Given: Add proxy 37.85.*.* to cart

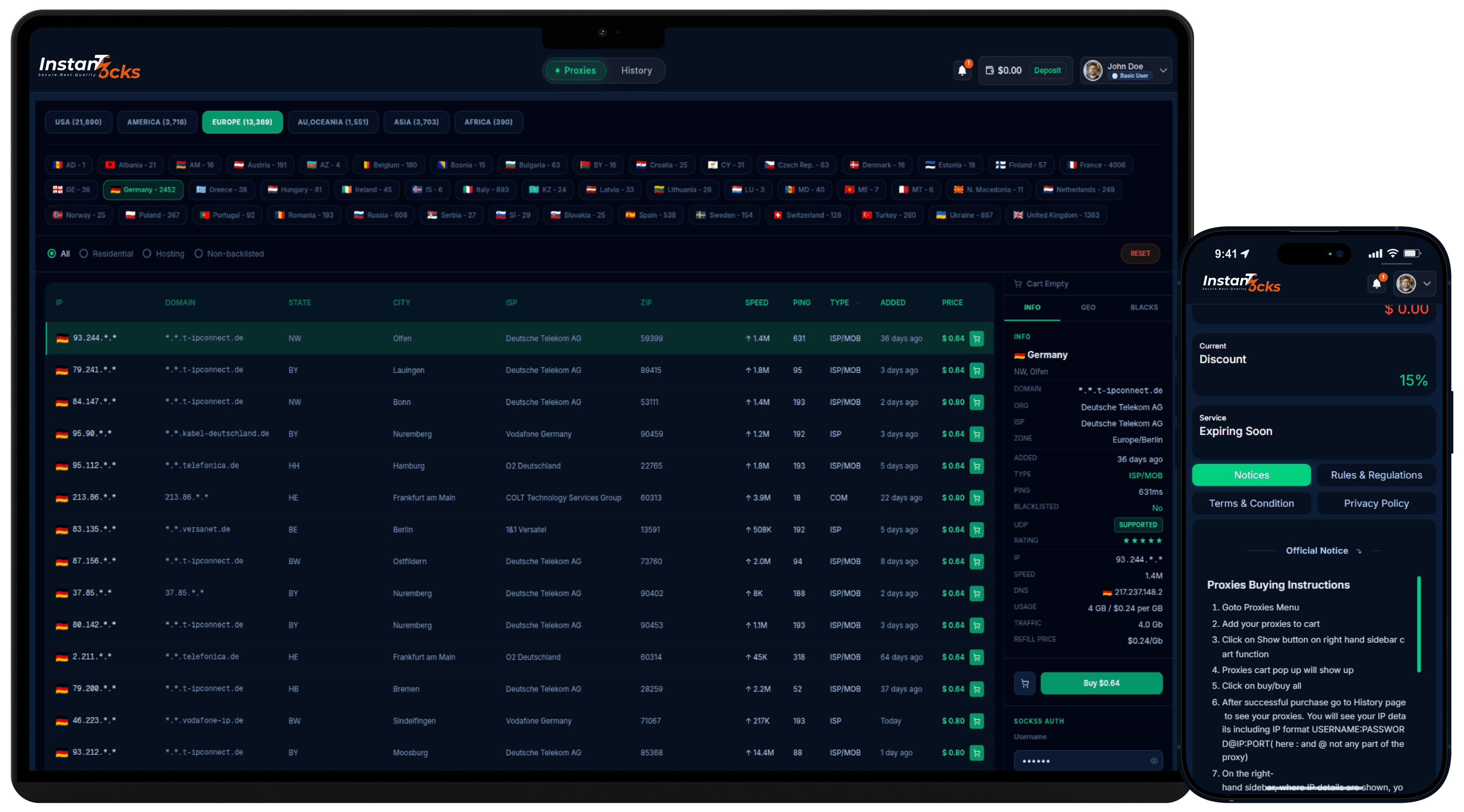Looking at the screenshot, I should coord(976,593).
